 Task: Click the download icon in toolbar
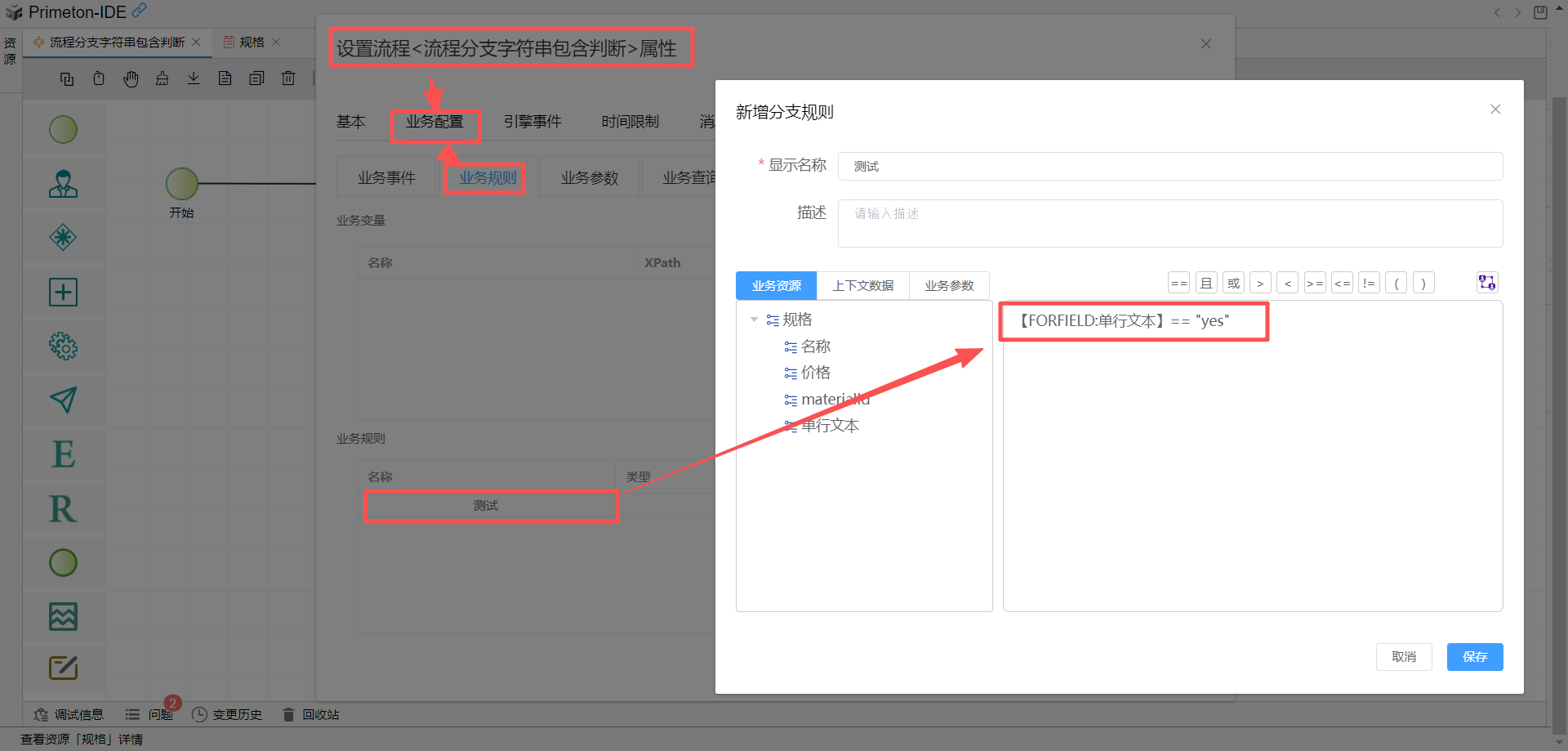tap(194, 78)
